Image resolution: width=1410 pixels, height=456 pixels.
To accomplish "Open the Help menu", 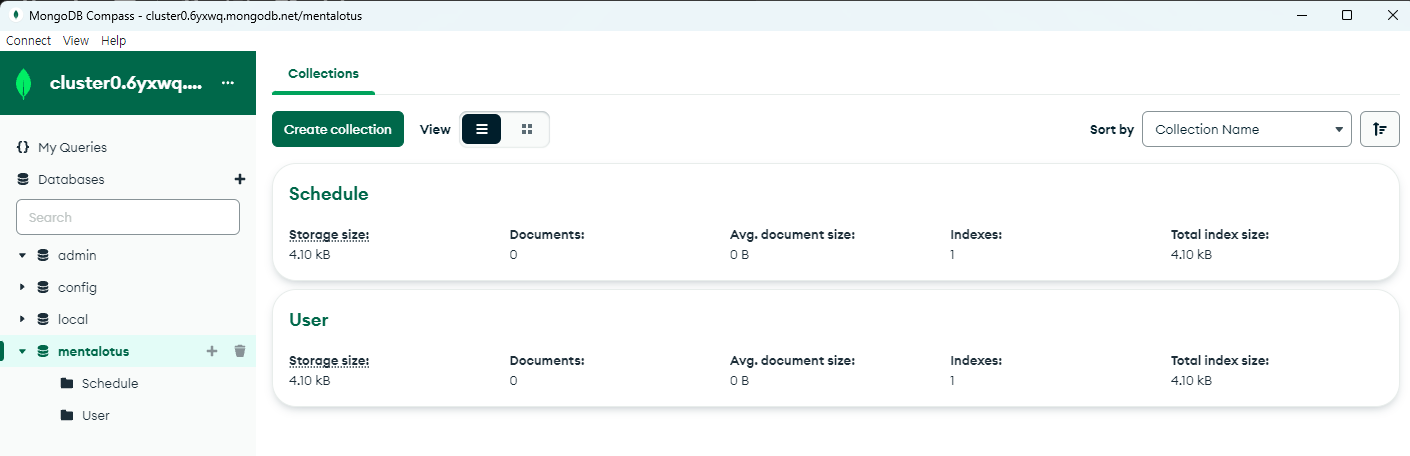I will pos(114,41).
